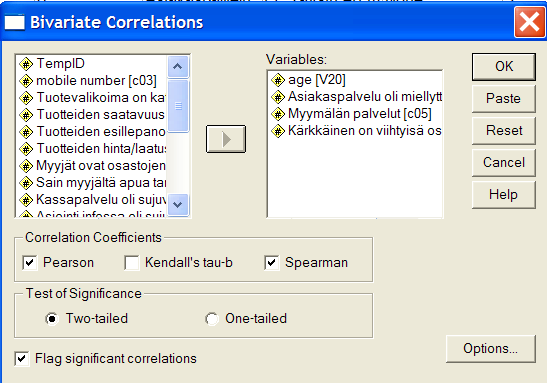
Task: Click the dialog title bar window icon
Action: pos(14,22)
